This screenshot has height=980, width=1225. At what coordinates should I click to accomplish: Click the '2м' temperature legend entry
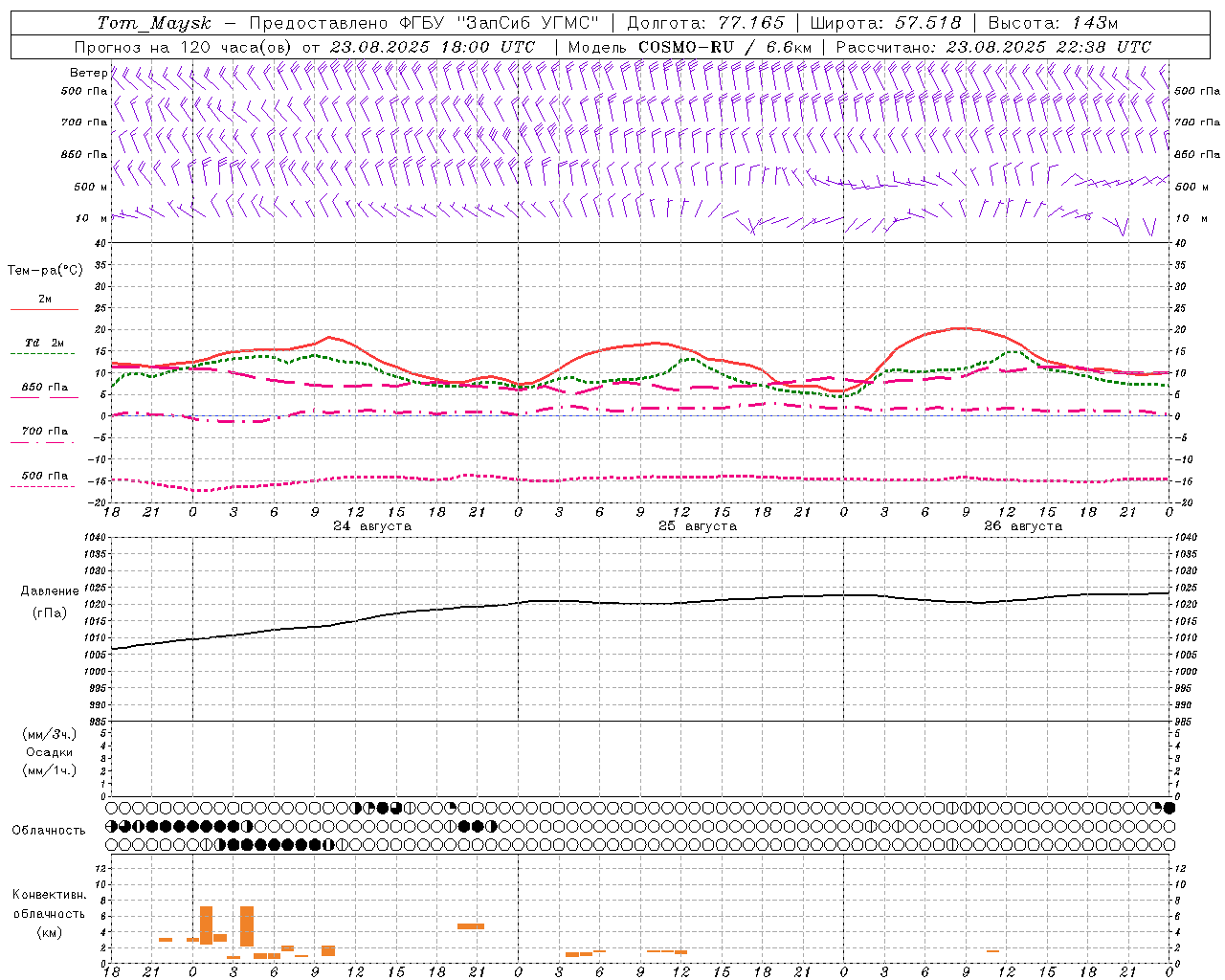pos(45,299)
